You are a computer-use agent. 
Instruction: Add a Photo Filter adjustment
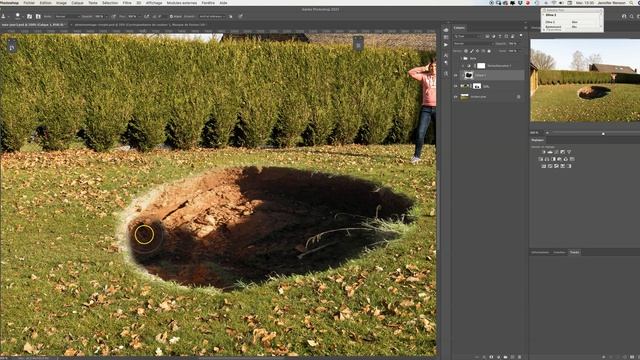coord(559,159)
